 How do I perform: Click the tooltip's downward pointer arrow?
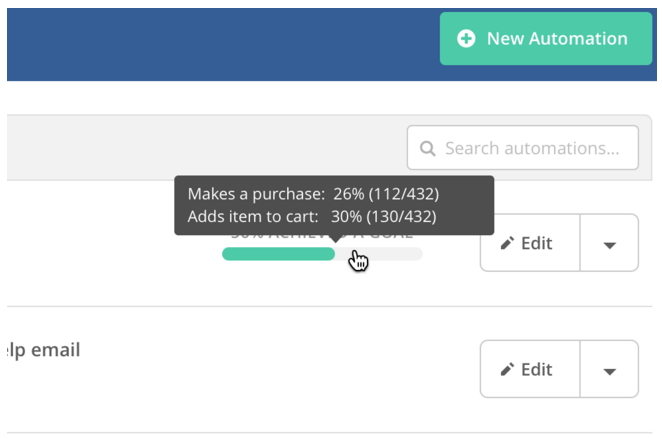click(x=334, y=238)
